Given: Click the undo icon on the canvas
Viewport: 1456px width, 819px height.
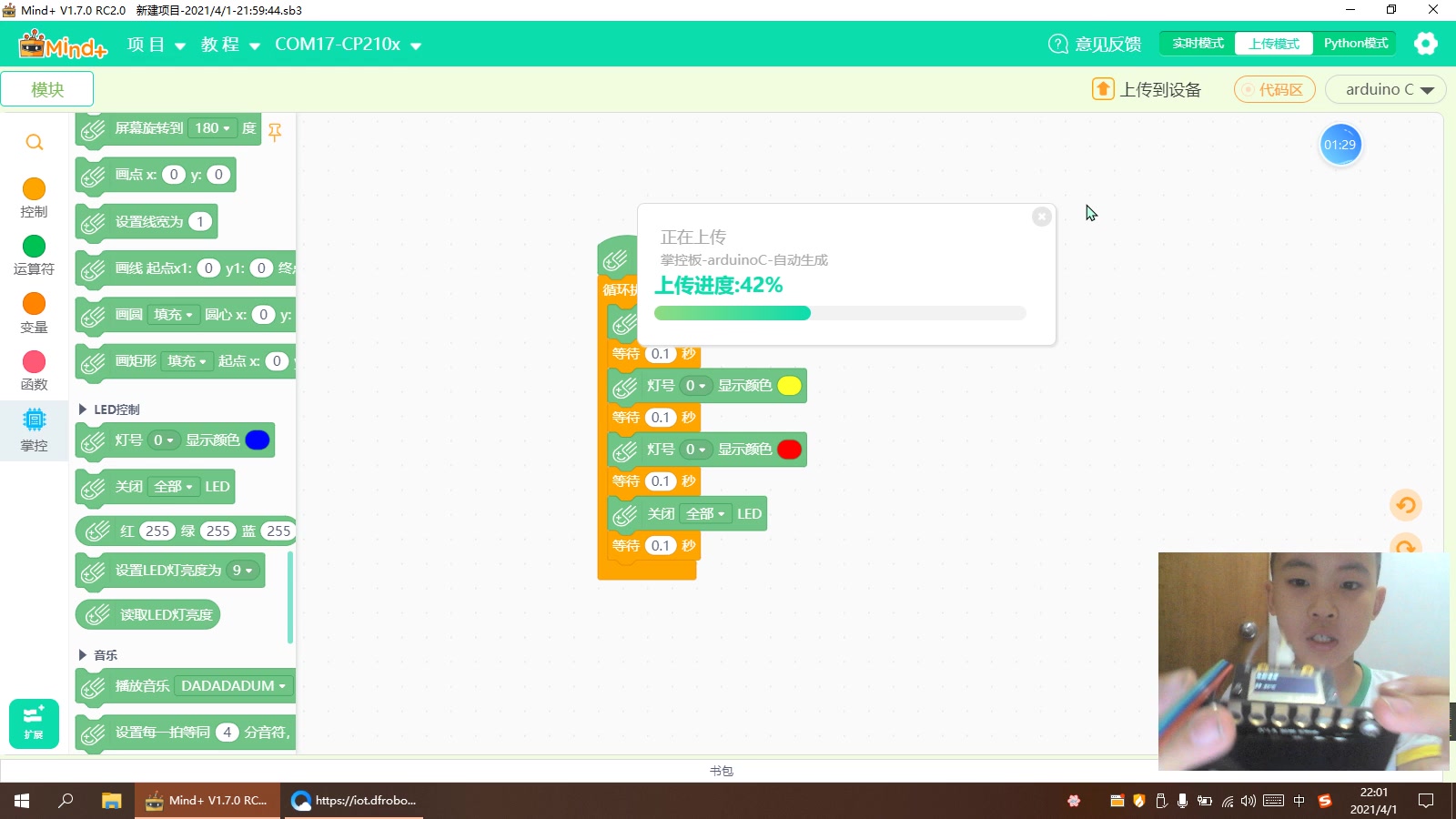Looking at the screenshot, I should (1406, 504).
